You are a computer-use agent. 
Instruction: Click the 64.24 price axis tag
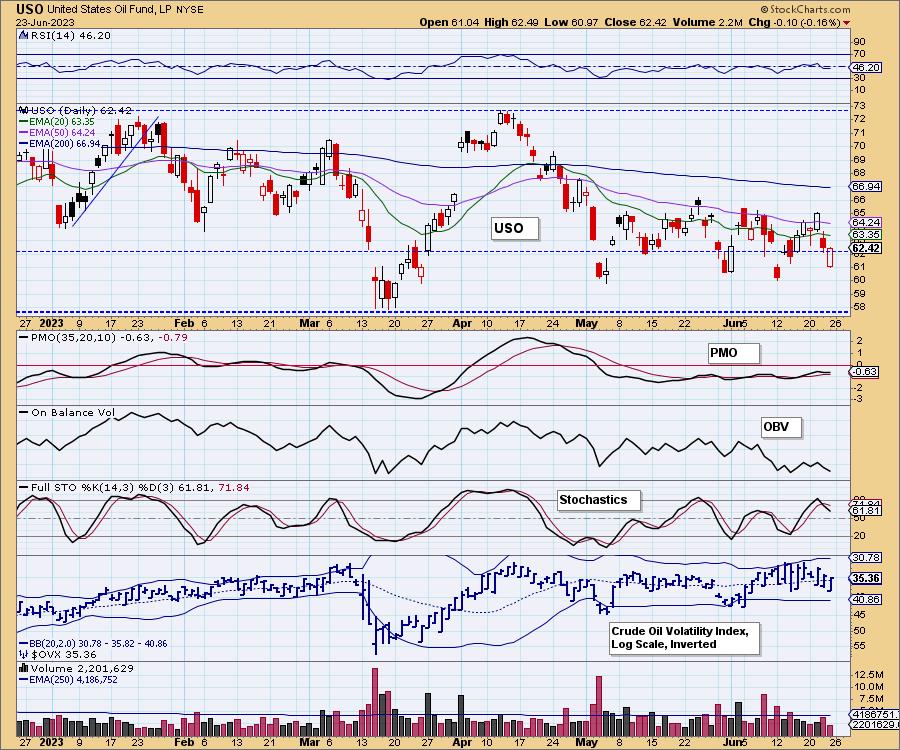[866, 222]
